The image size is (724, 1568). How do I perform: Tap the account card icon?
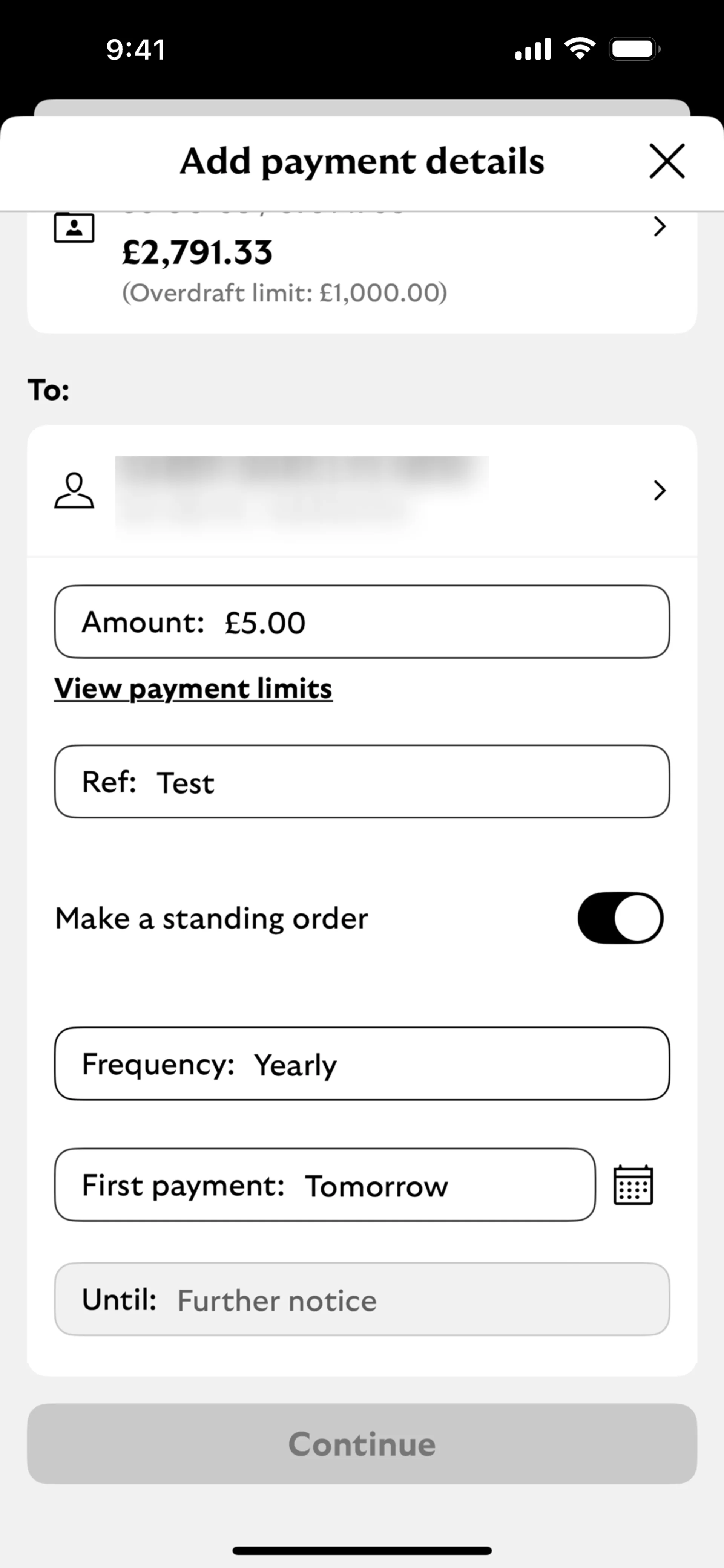click(x=74, y=228)
